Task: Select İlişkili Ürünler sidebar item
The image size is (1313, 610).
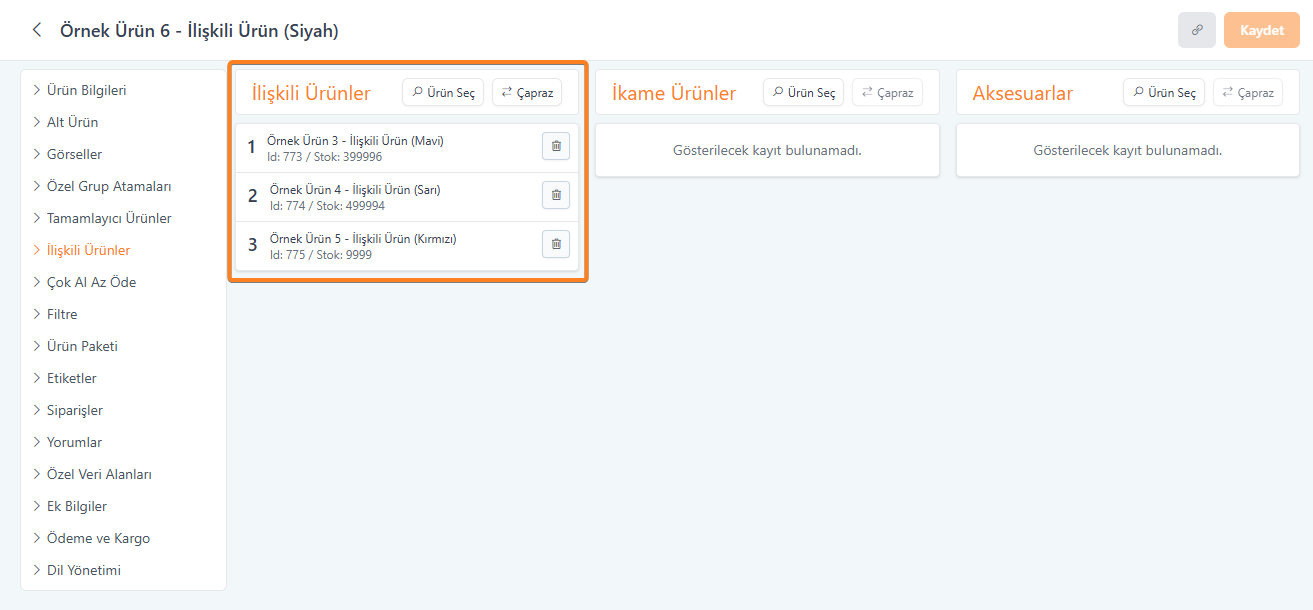Action: coord(88,250)
